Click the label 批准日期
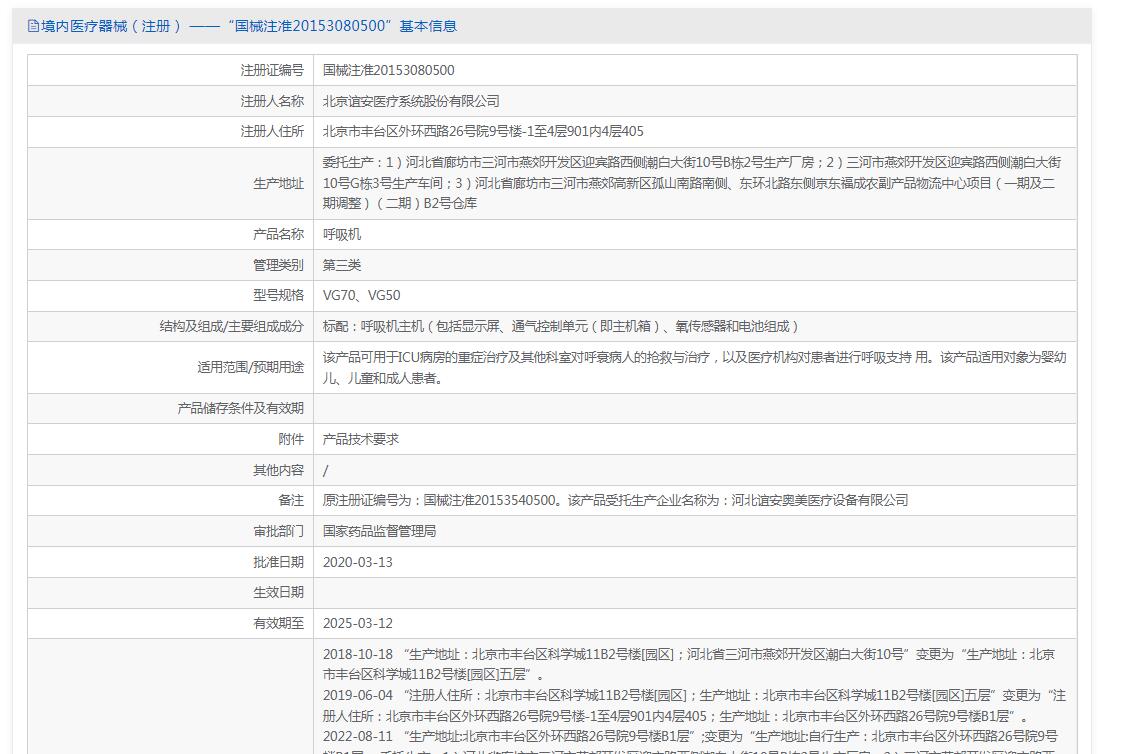1125x754 pixels. tap(278, 562)
